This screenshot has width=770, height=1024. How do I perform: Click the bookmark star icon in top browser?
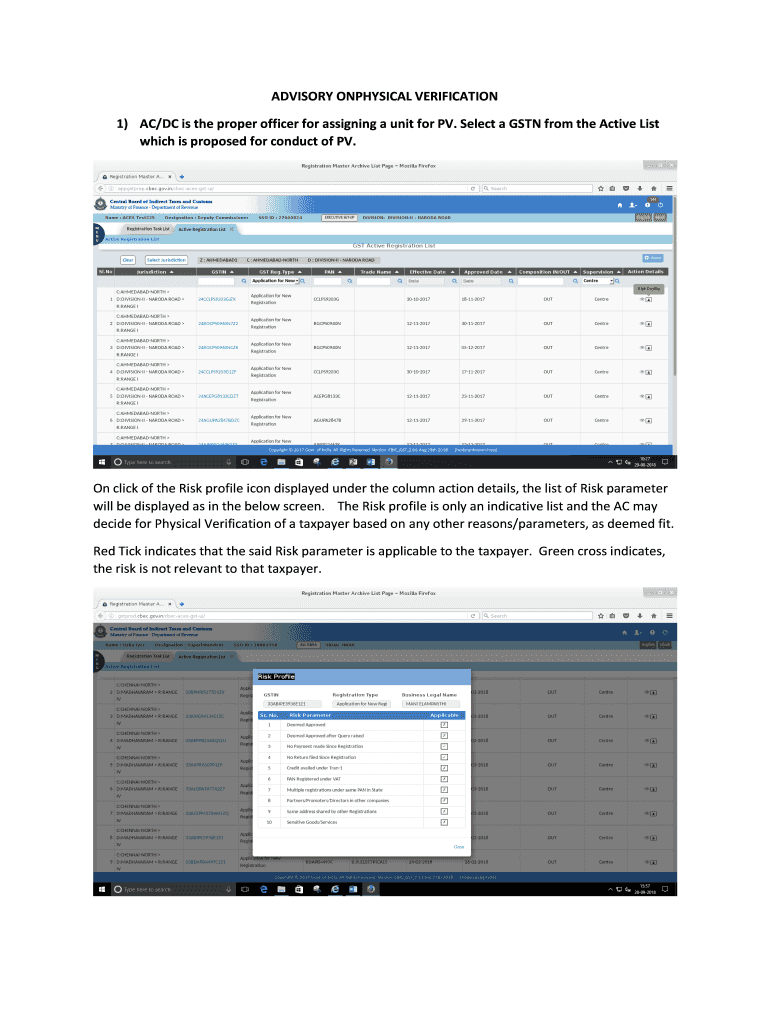click(x=599, y=187)
